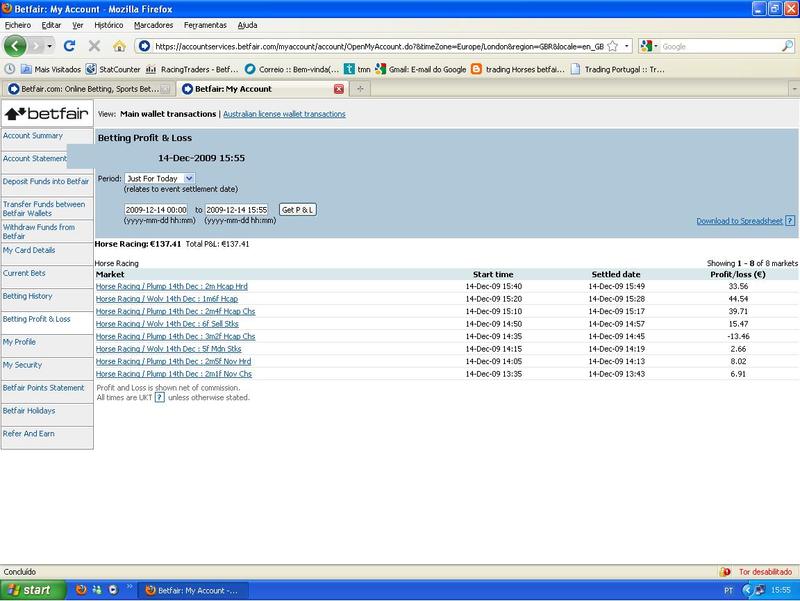Open the Plump 2m4f Hcap Chs market
The image size is (800, 601).
click(x=176, y=311)
